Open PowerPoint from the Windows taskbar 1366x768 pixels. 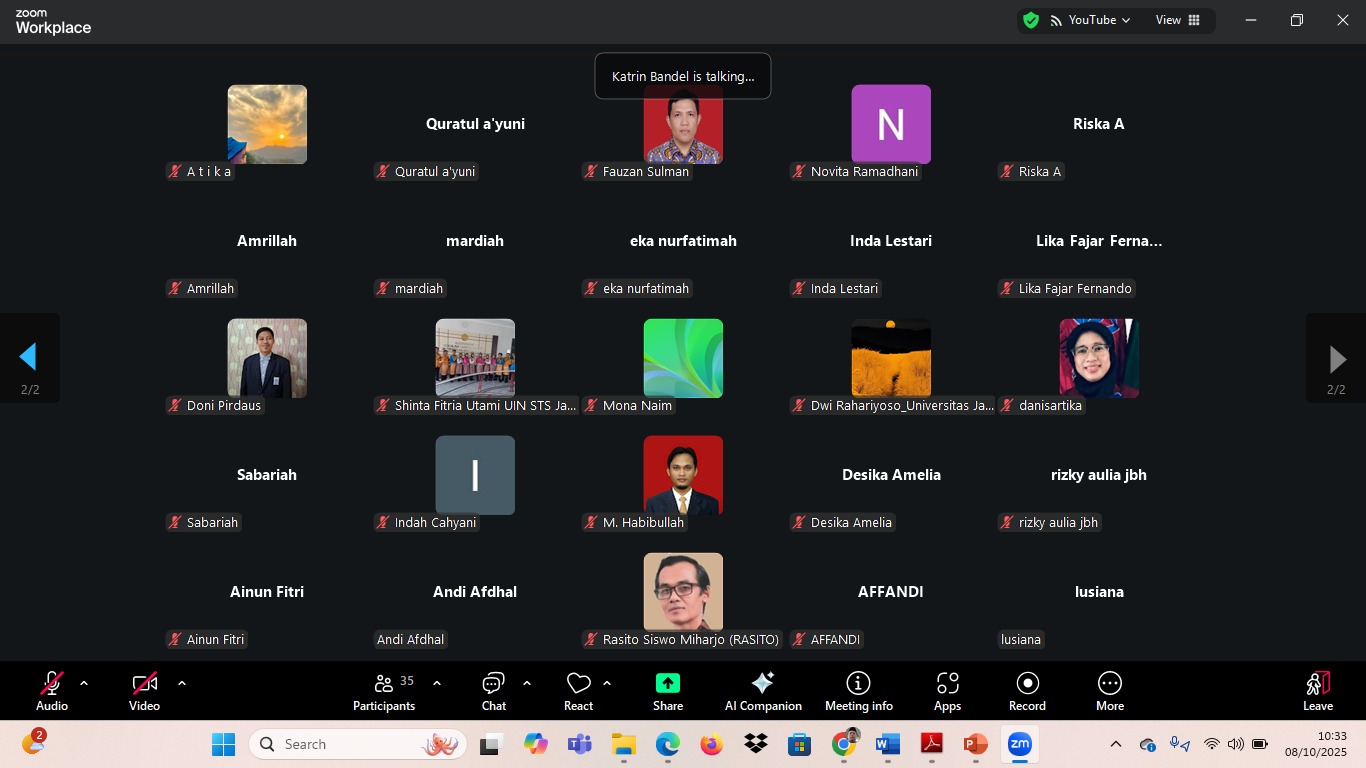pos(975,744)
